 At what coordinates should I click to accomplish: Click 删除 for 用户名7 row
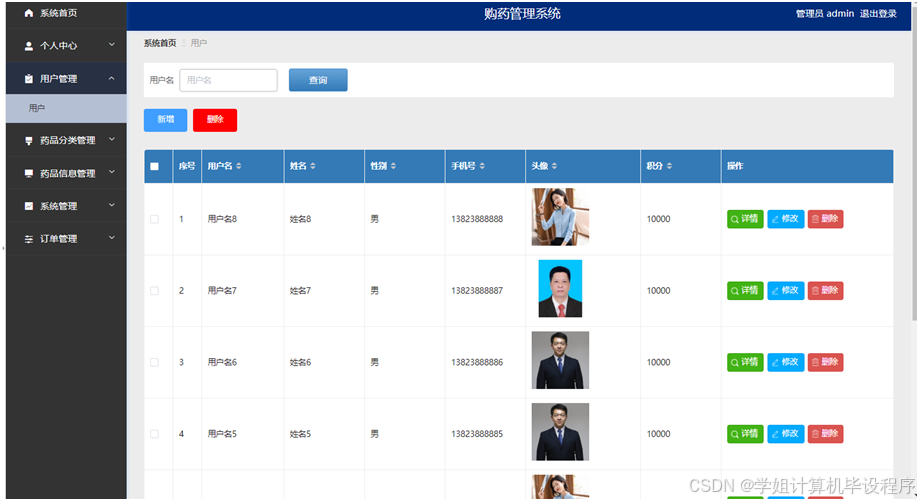tap(825, 291)
